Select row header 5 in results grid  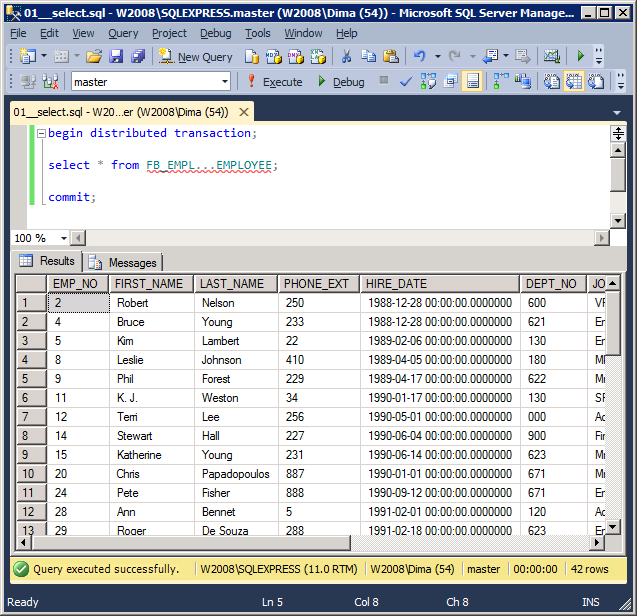pos(31,379)
